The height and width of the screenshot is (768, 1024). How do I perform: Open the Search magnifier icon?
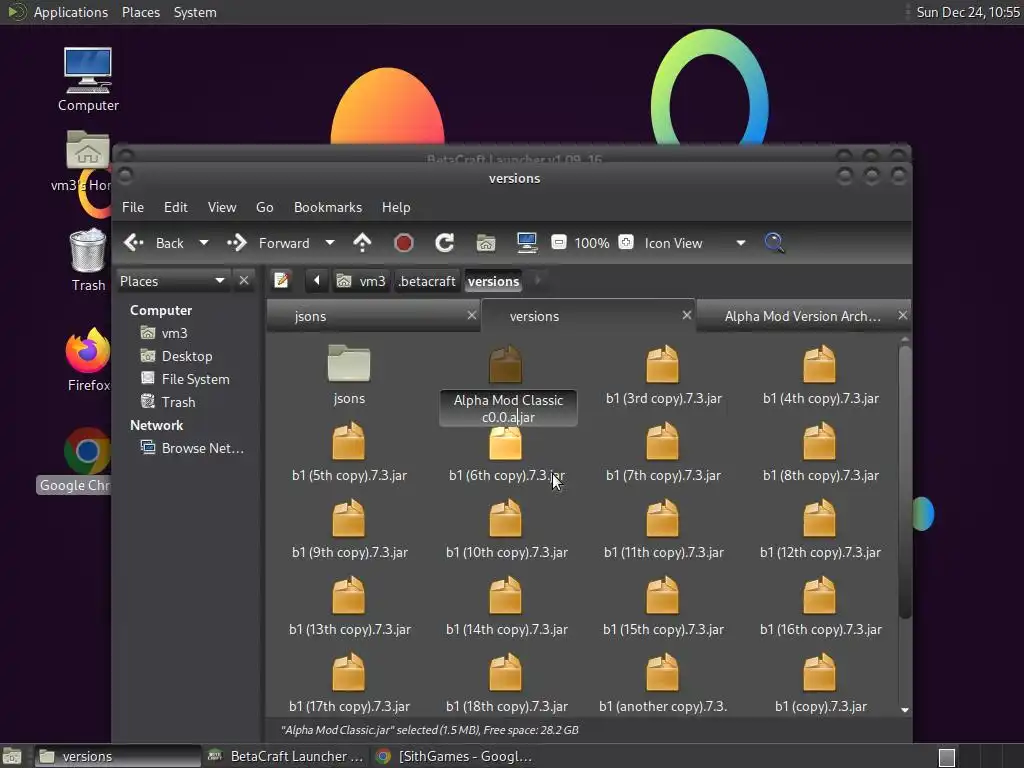click(x=774, y=243)
